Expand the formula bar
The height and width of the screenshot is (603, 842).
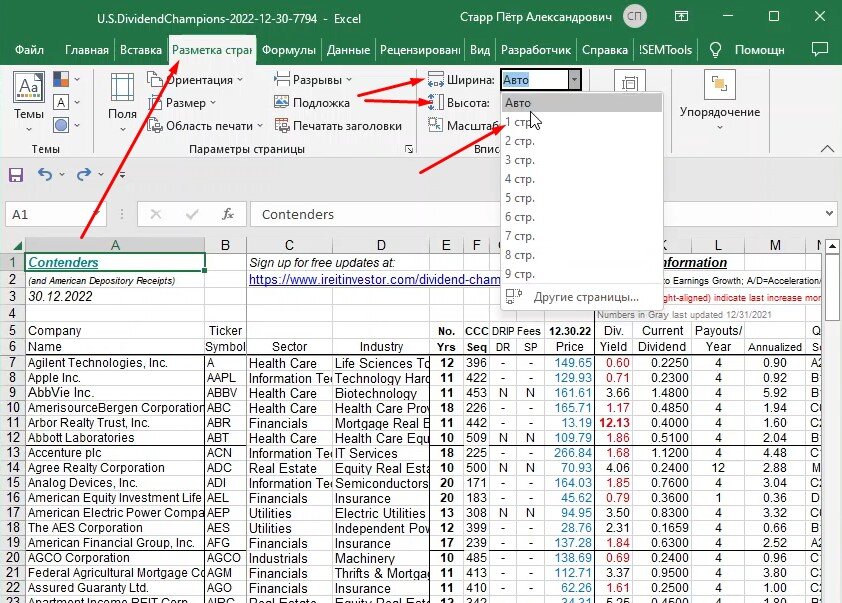click(829, 214)
